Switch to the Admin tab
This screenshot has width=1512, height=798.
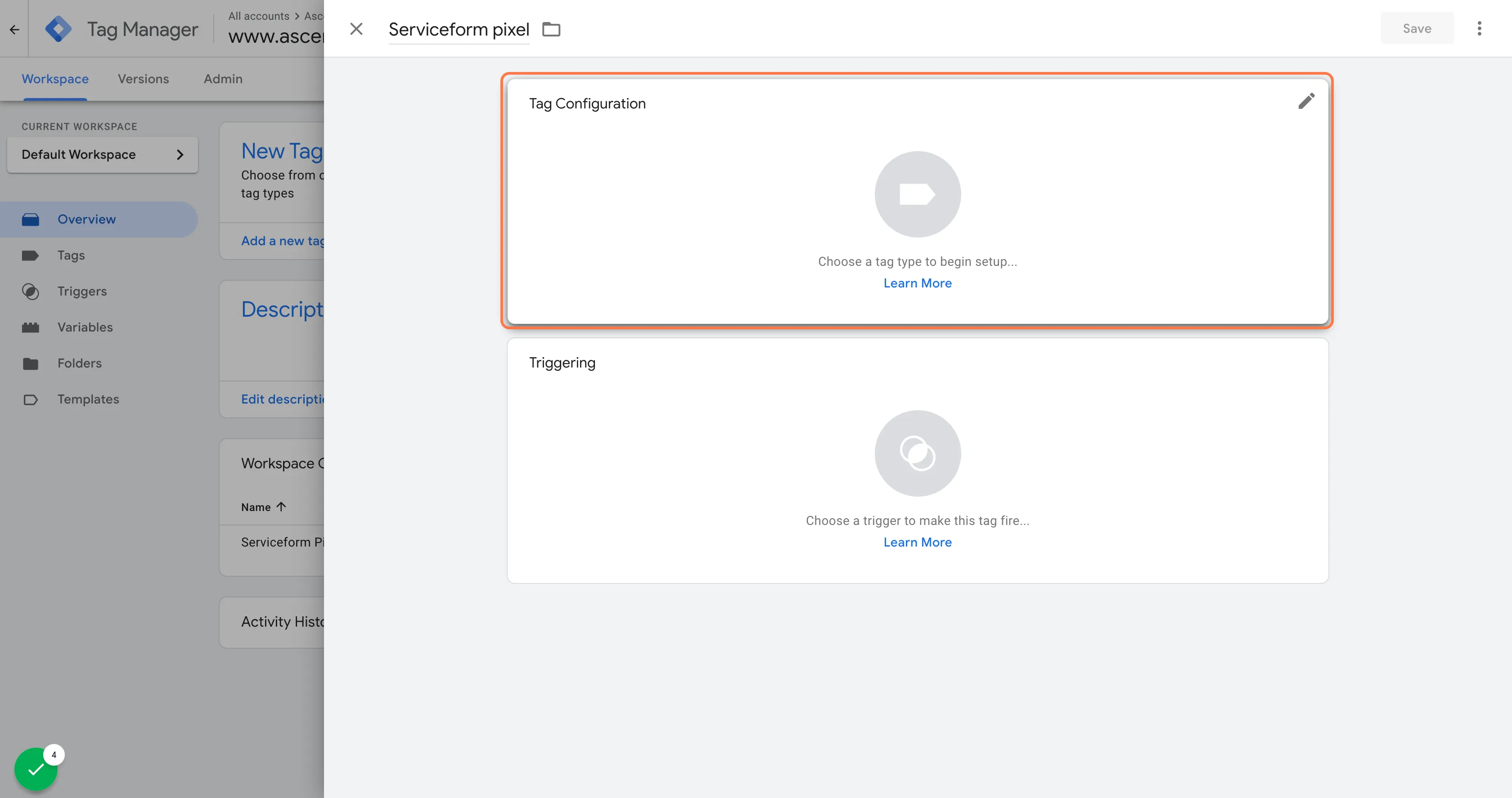tap(223, 79)
